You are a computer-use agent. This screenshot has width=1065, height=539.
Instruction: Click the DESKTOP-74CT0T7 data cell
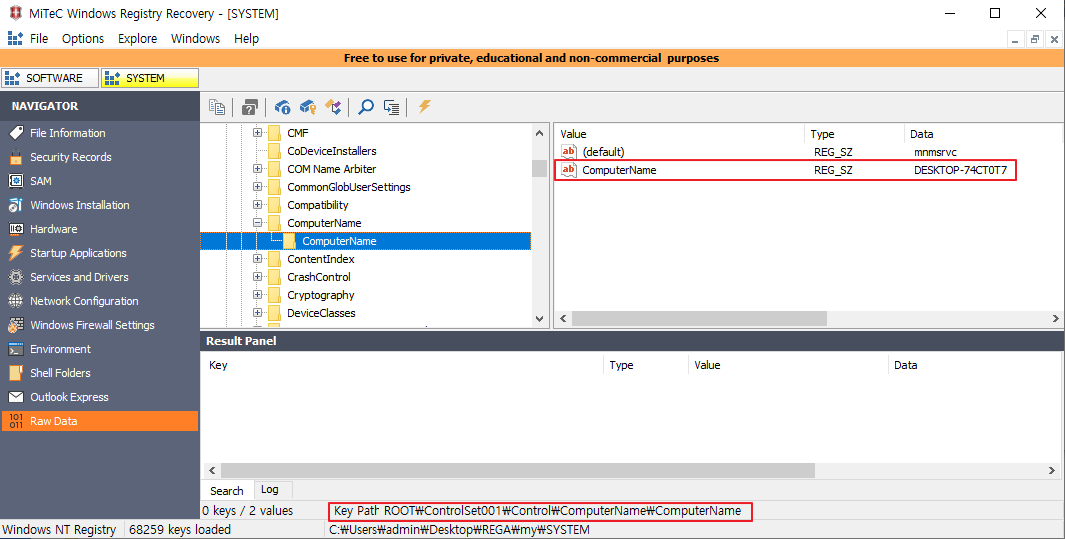[x=960, y=170]
